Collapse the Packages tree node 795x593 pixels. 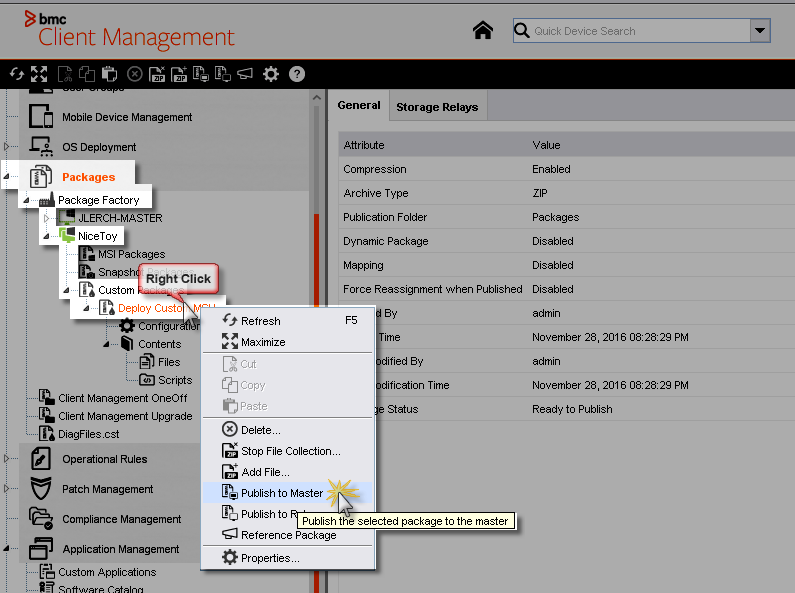(x=7, y=177)
